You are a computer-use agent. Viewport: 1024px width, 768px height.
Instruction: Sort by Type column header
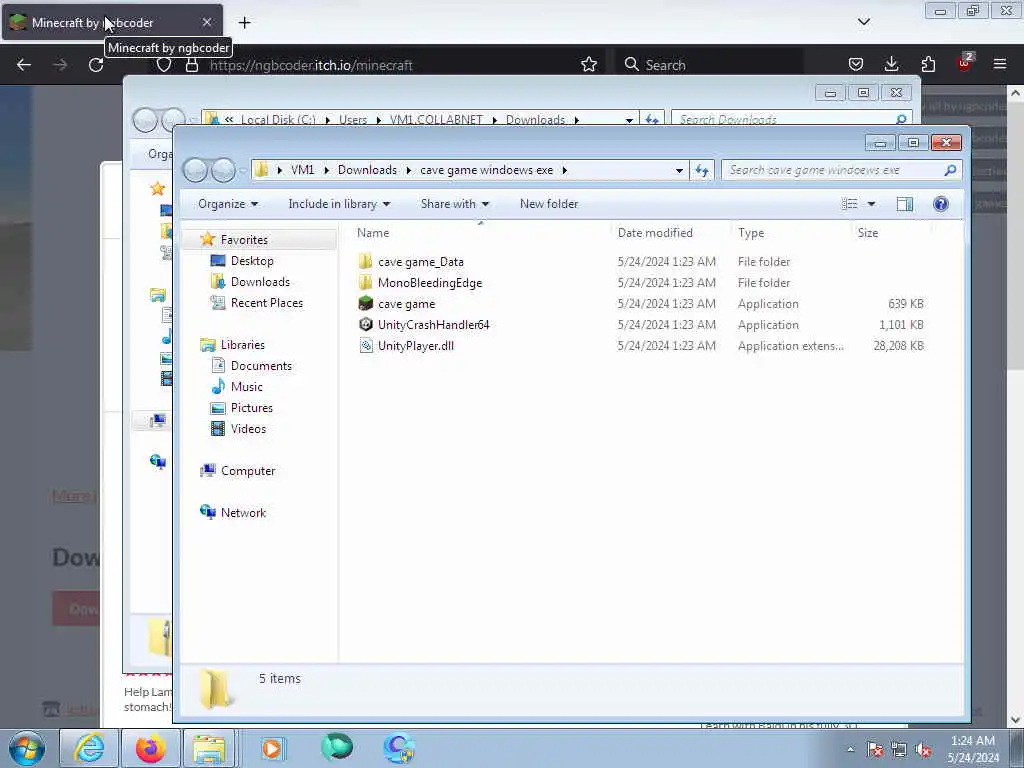751,232
